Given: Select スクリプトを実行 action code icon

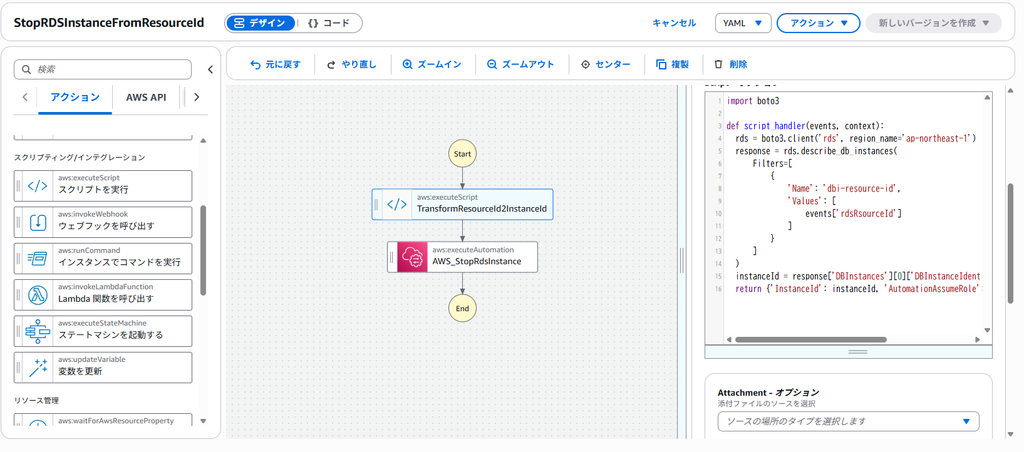Looking at the screenshot, I should pyautogui.click(x=37, y=186).
